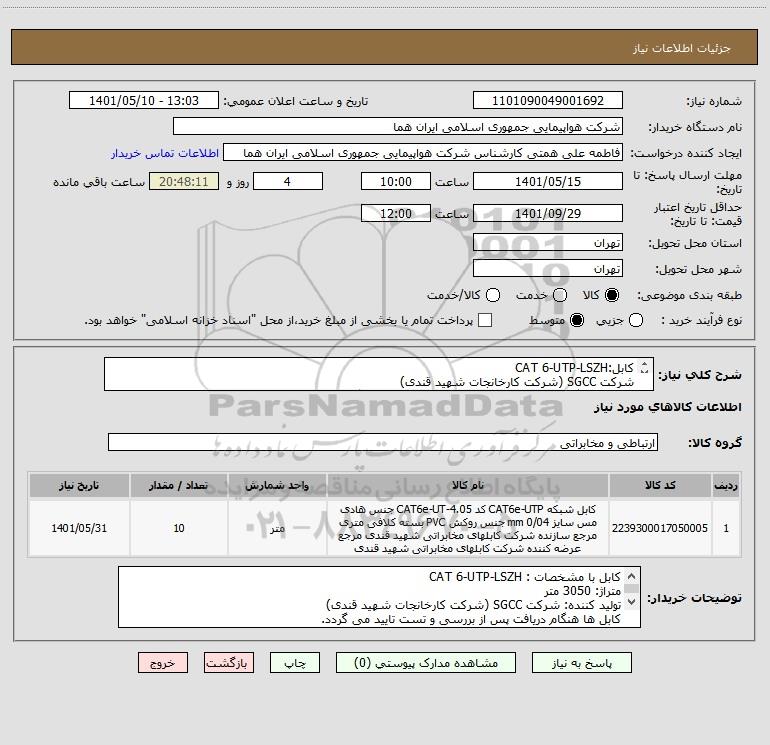Click the spinner arrows of شرح کلی نیاز box
Image resolution: width=770 pixels, height=745 pixels.
(x=644, y=367)
